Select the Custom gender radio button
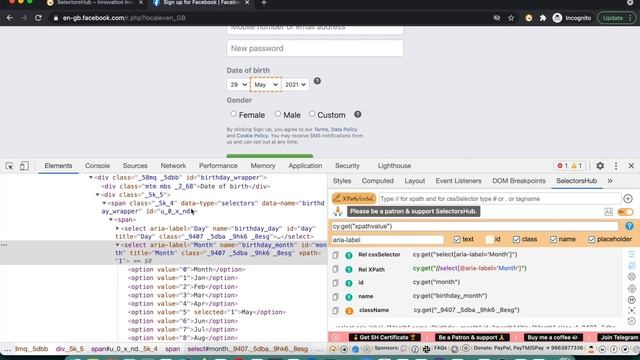The image size is (640, 360). (312, 114)
